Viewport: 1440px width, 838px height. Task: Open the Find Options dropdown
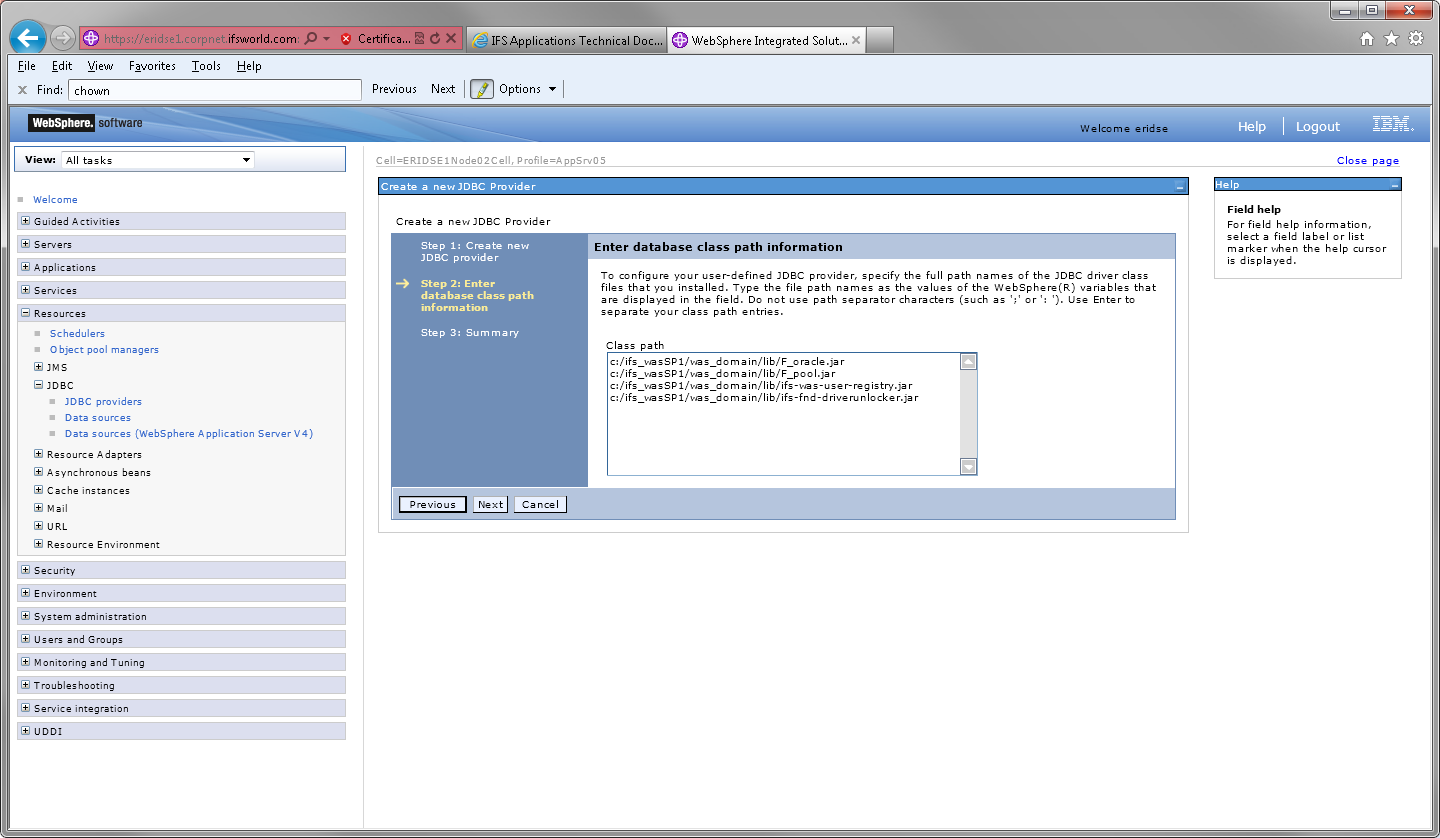click(527, 89)
